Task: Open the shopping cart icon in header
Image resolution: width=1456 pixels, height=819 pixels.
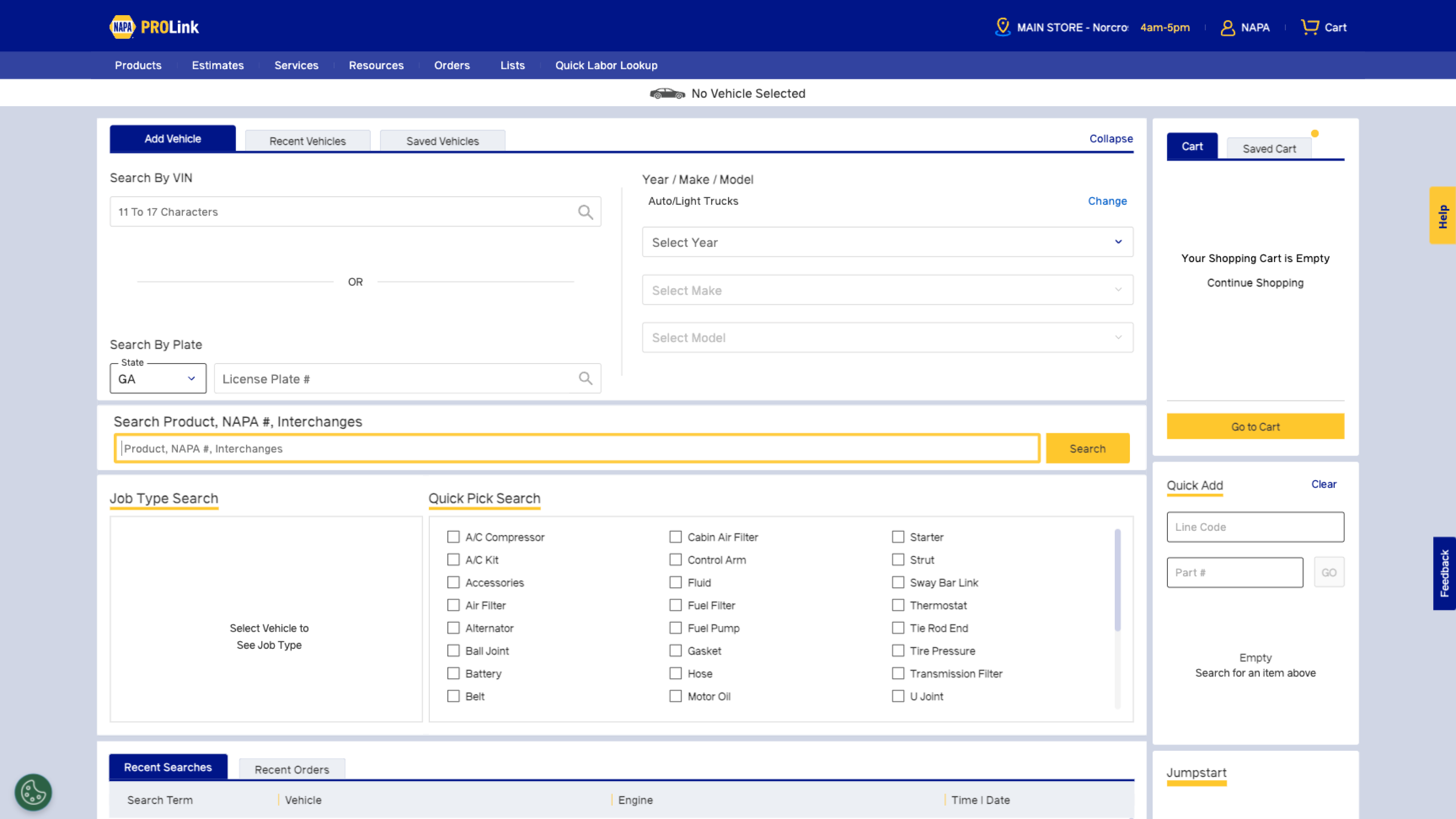Action: tap(1310, 27)
